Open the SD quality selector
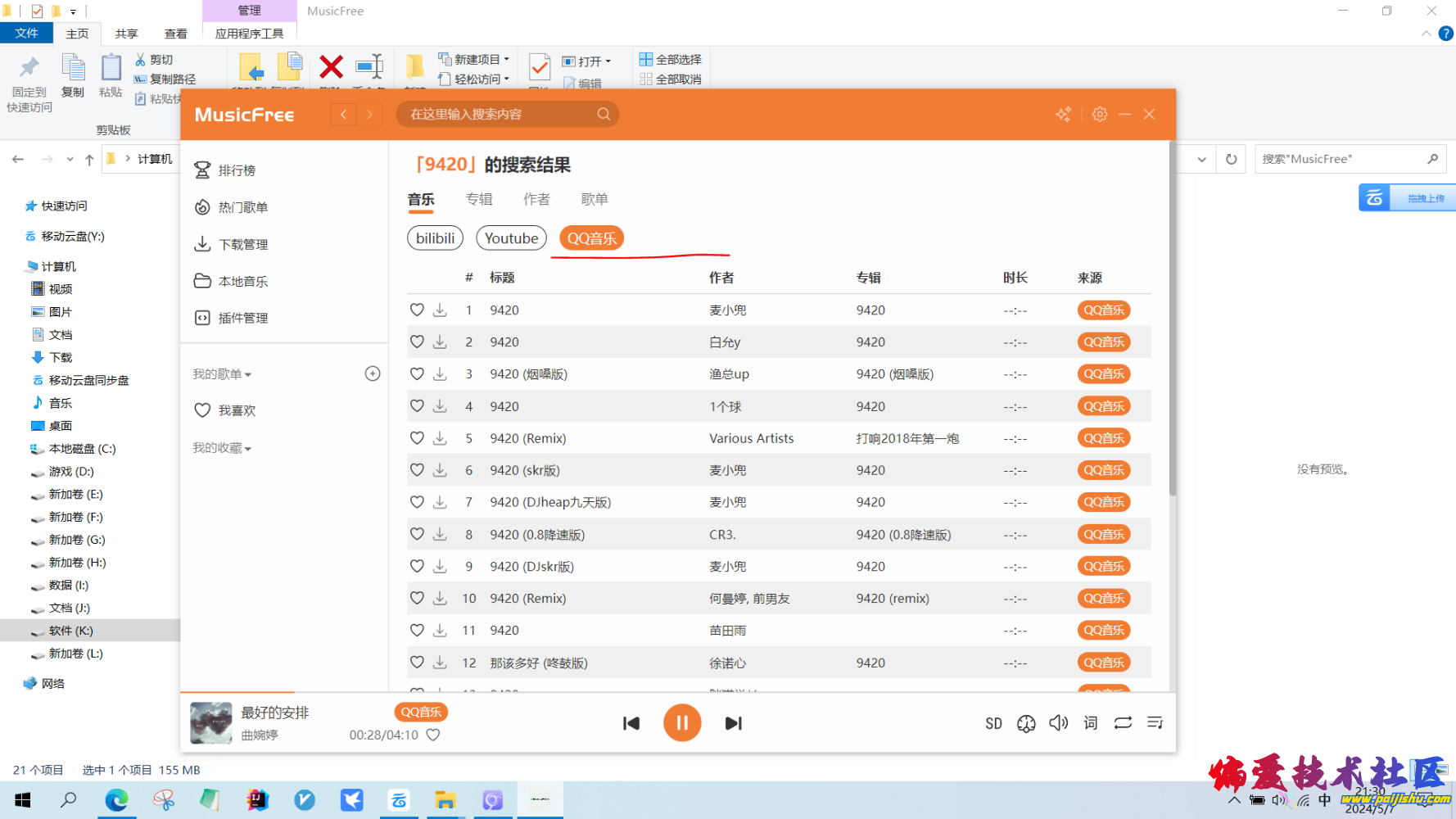1456x819 pixels. 993,724
